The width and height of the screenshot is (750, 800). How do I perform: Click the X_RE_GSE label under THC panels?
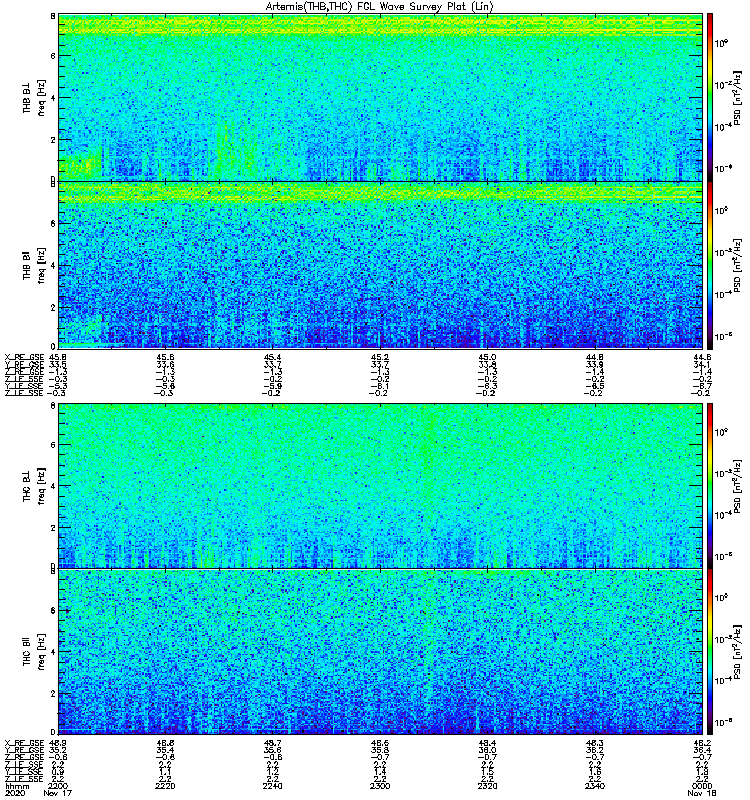24,743
